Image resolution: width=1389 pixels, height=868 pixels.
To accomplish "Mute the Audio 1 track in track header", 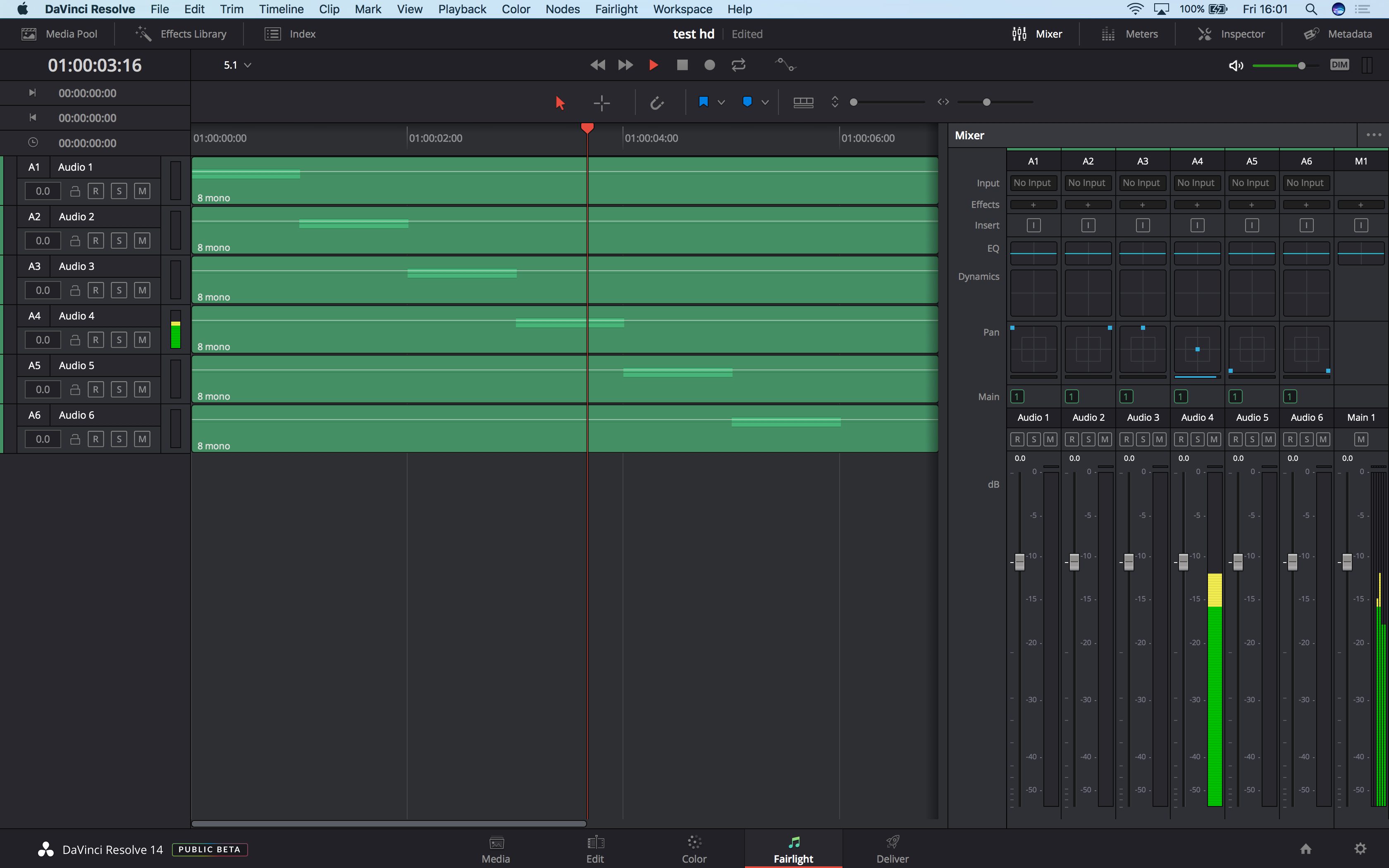I will tap(142, 191).
